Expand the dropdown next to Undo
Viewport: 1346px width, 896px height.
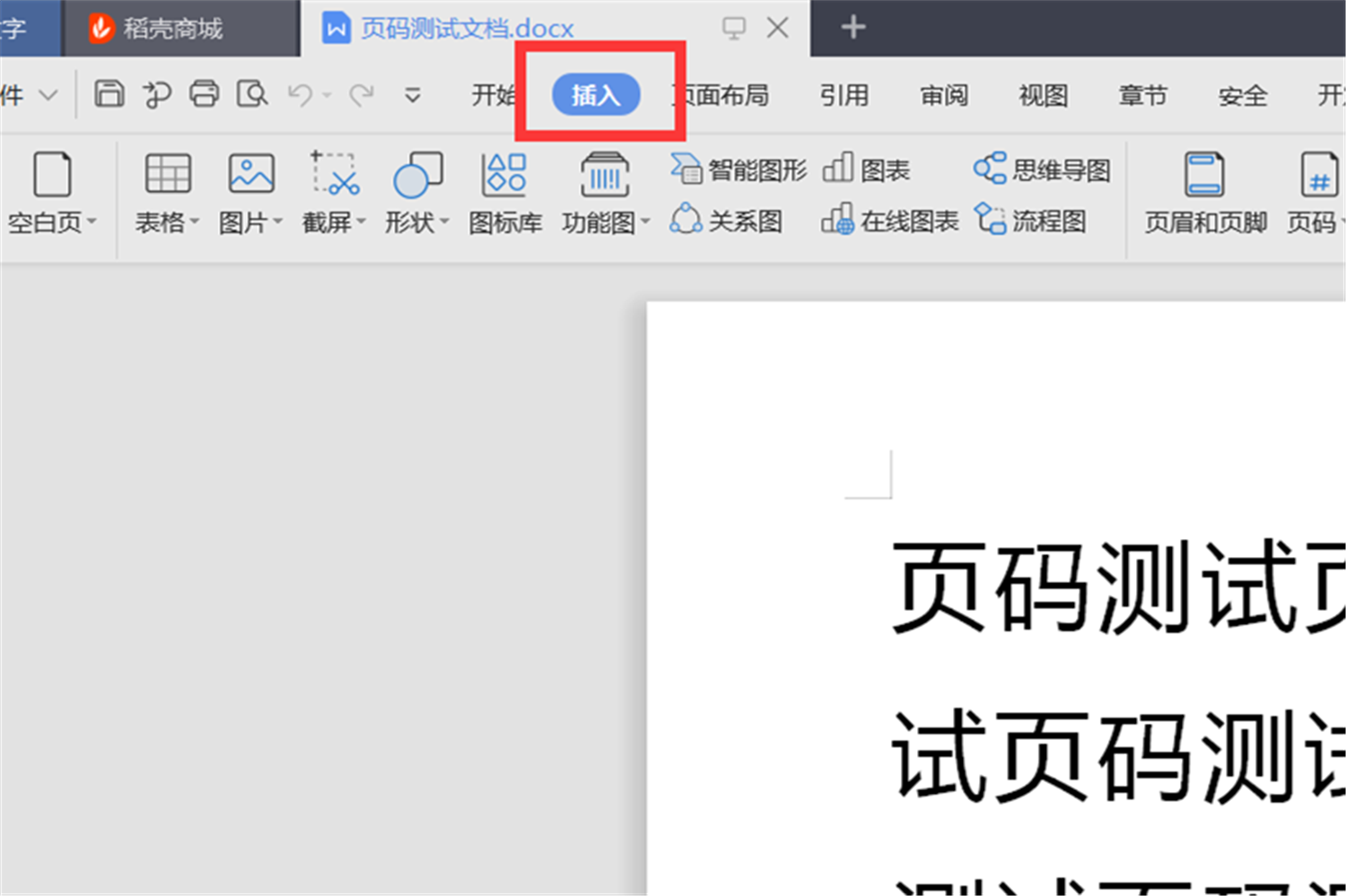tap(328, 95)
